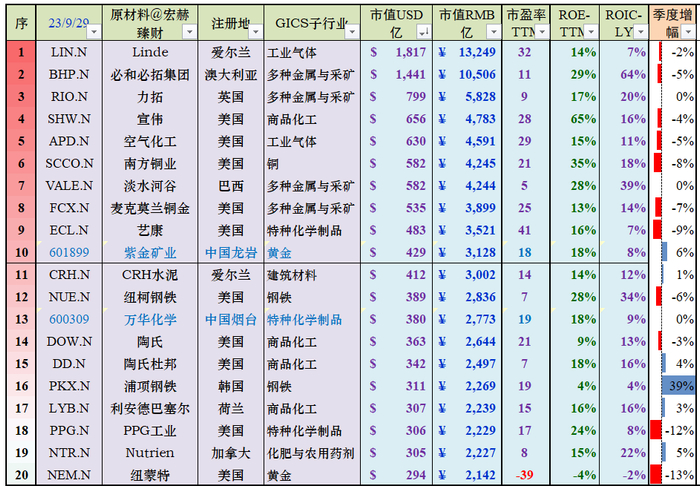Select row number 10
The width and height of the screenshot is (700, 486).
(x=21, y=253)
